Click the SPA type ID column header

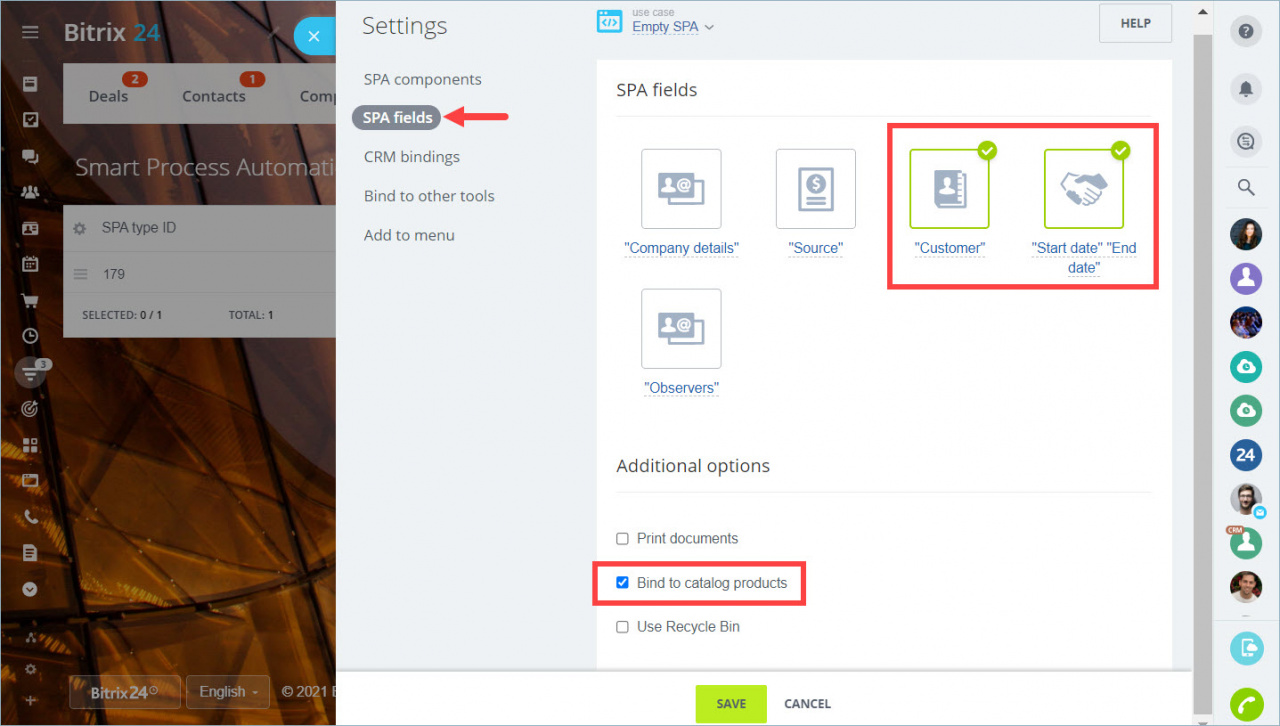tap(139, 228)
